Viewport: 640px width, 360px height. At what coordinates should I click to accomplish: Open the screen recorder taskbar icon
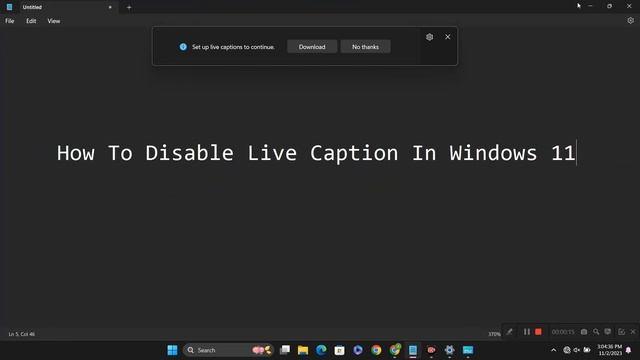[431, 350]
